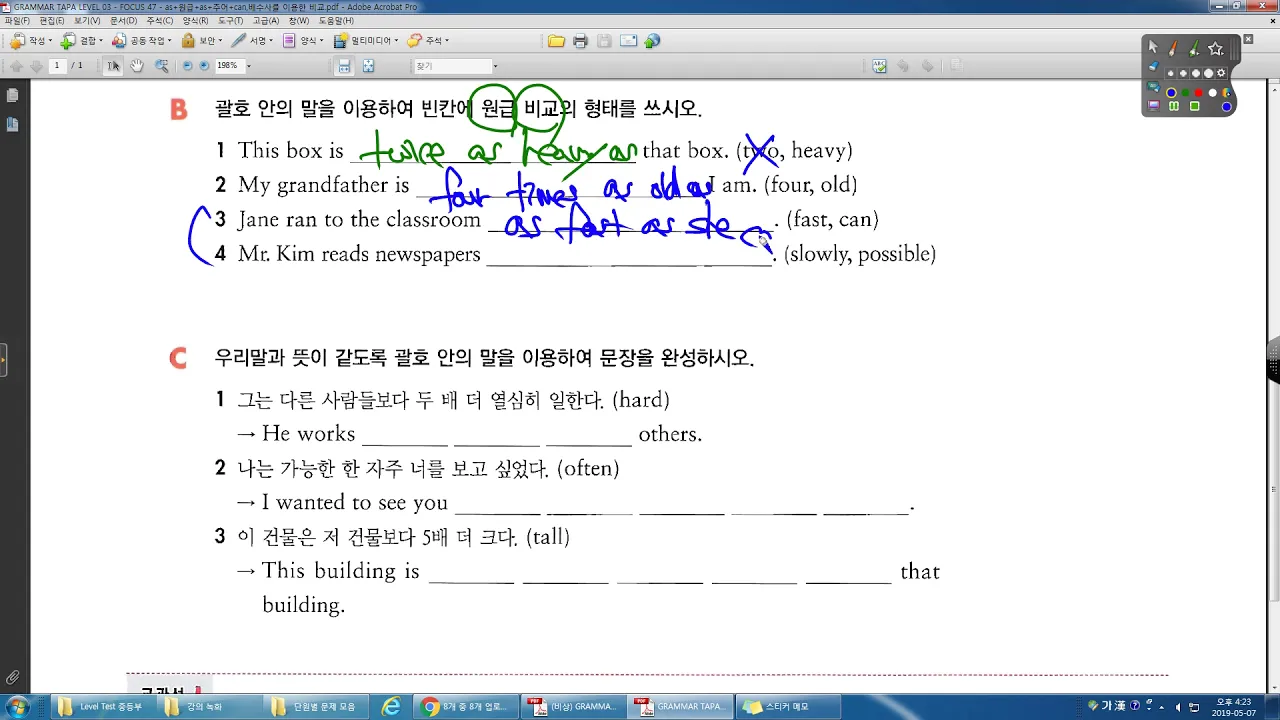Select the green highlighter pen in palette
1280x720 pixels.
(1193, 48)
